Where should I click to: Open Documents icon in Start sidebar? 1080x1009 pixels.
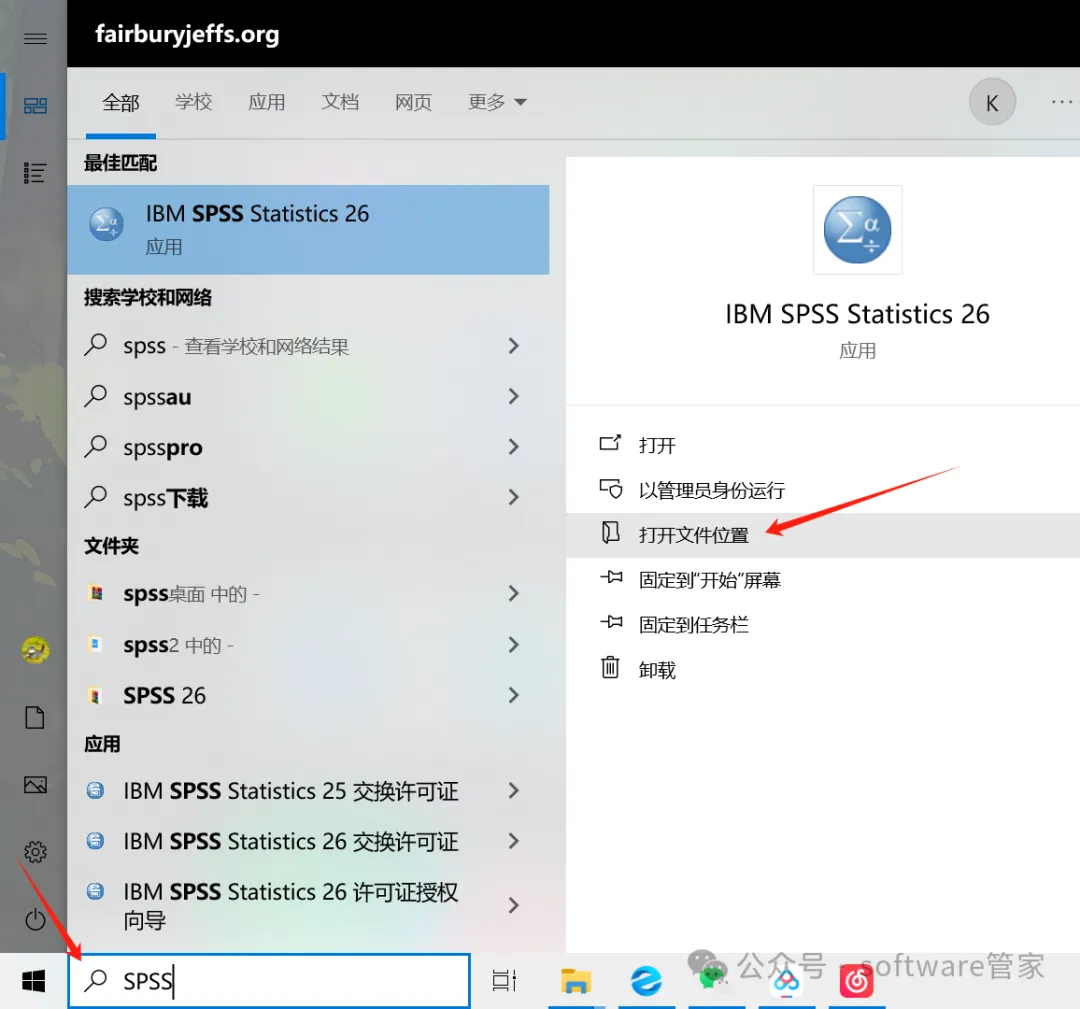point(35,718)
